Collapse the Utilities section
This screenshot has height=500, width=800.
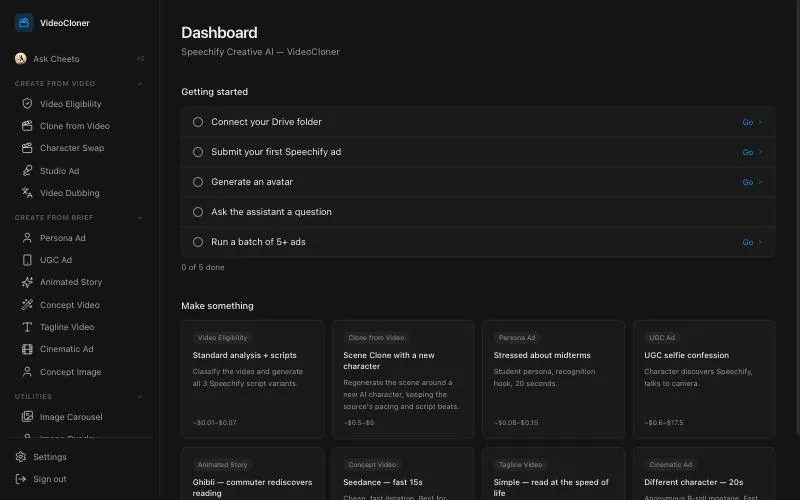click(x=140, y=396)
